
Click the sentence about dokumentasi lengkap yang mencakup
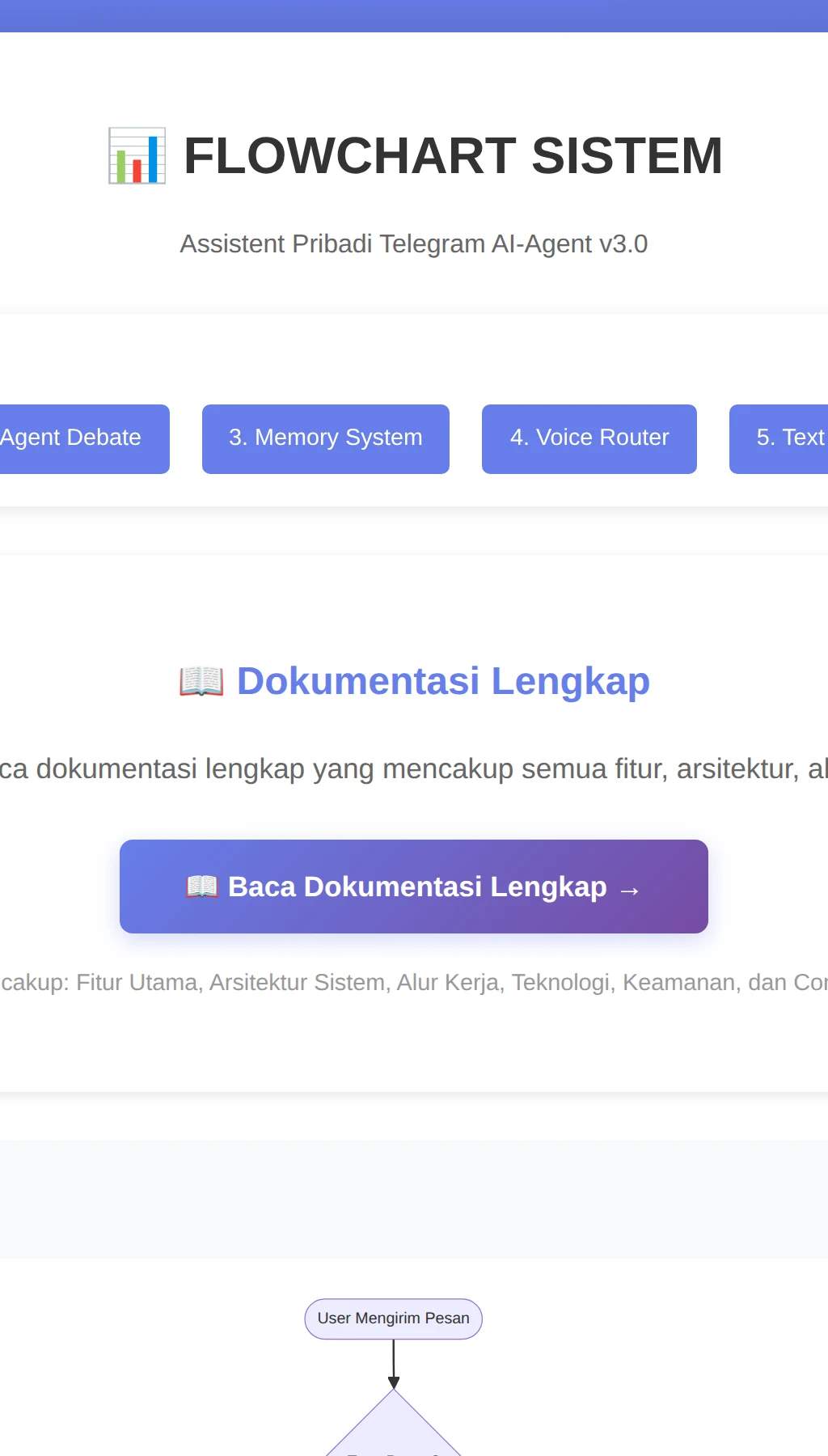pos(414,768)
